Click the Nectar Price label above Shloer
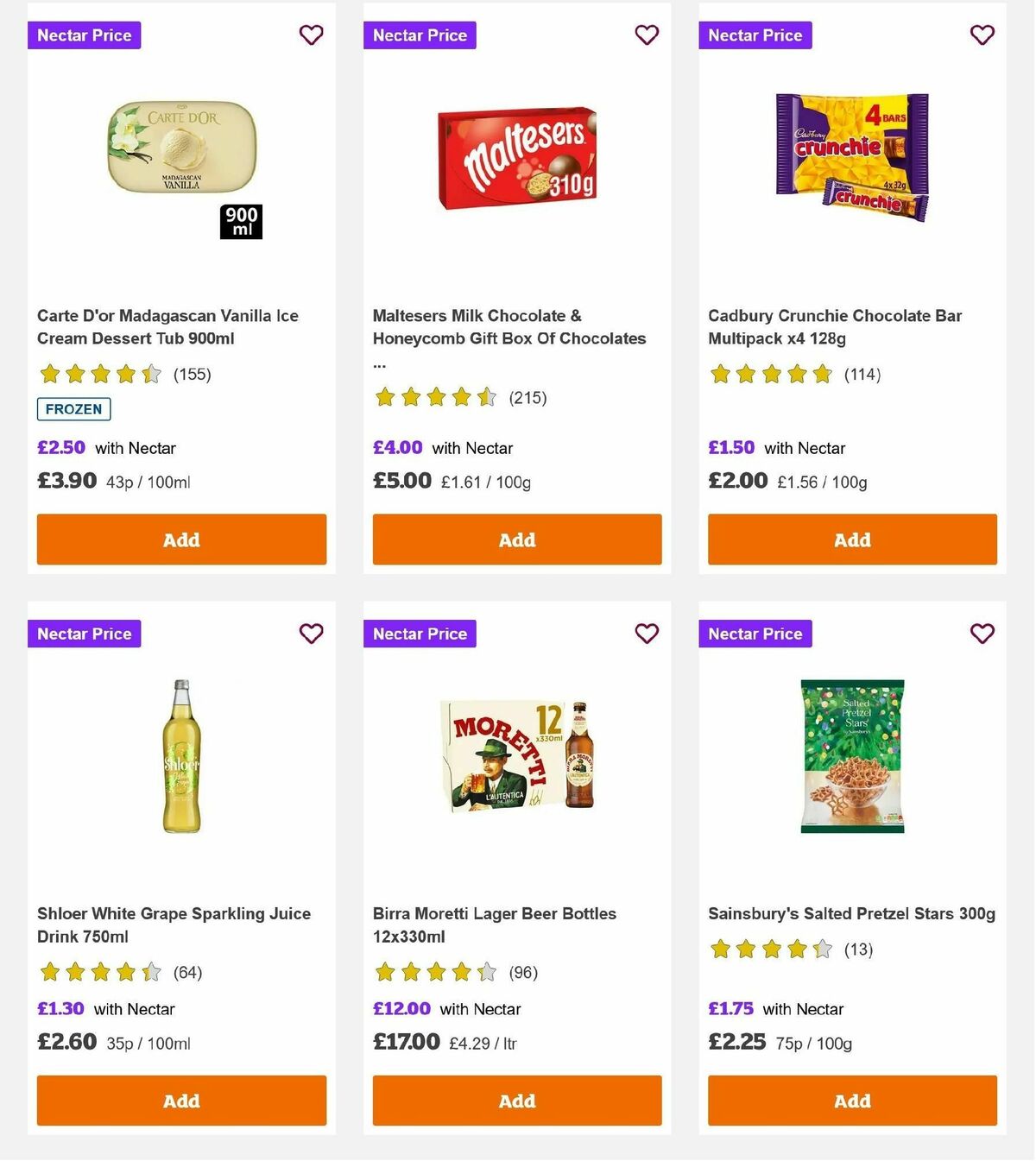 (x=84, y=633)
